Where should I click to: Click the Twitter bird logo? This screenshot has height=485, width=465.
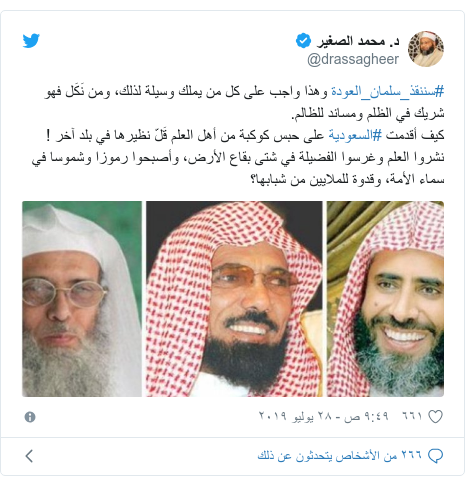31,41
